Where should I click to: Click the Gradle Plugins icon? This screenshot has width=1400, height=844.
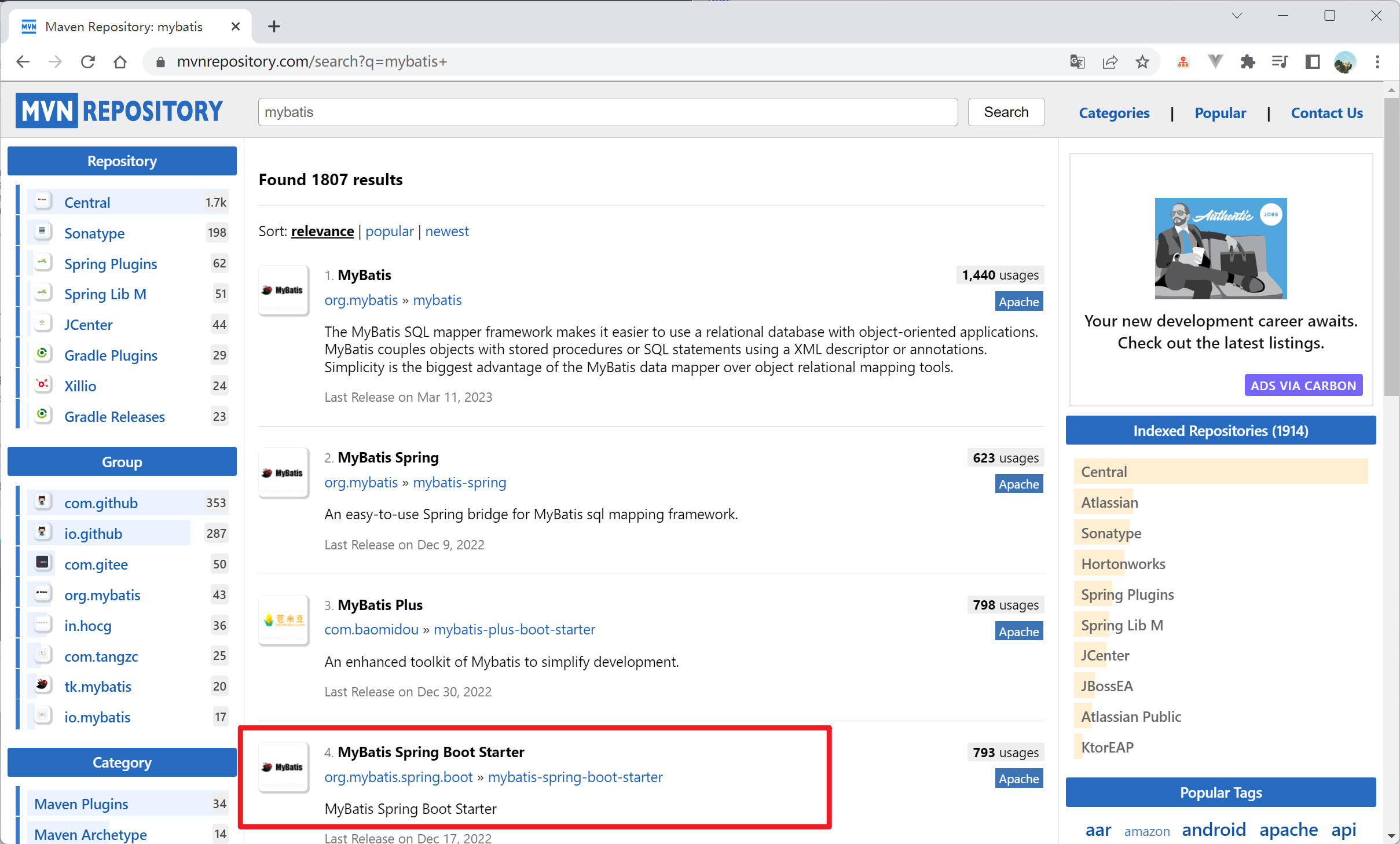42,354
